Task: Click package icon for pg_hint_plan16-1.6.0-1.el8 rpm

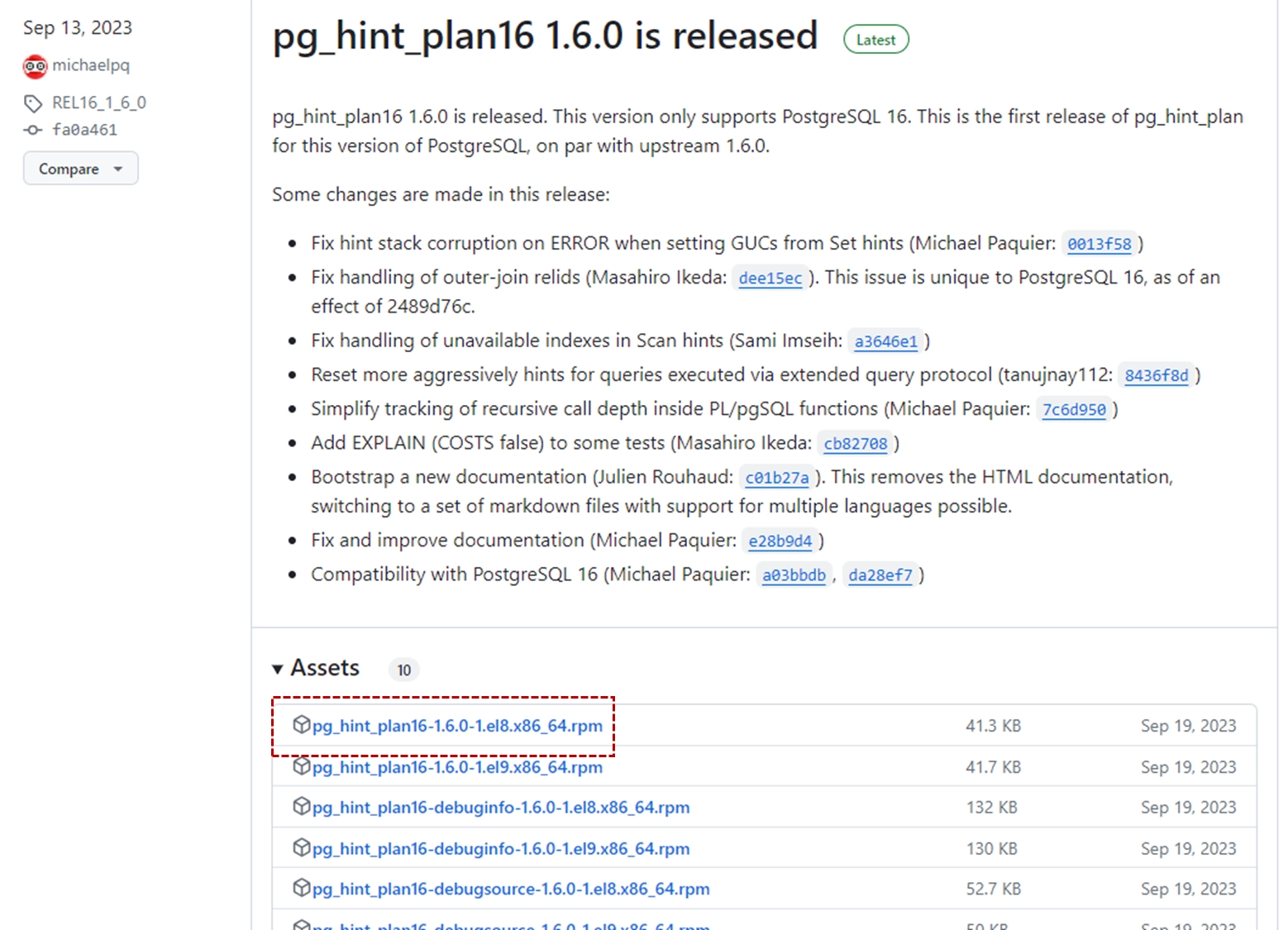Action: 301,724
